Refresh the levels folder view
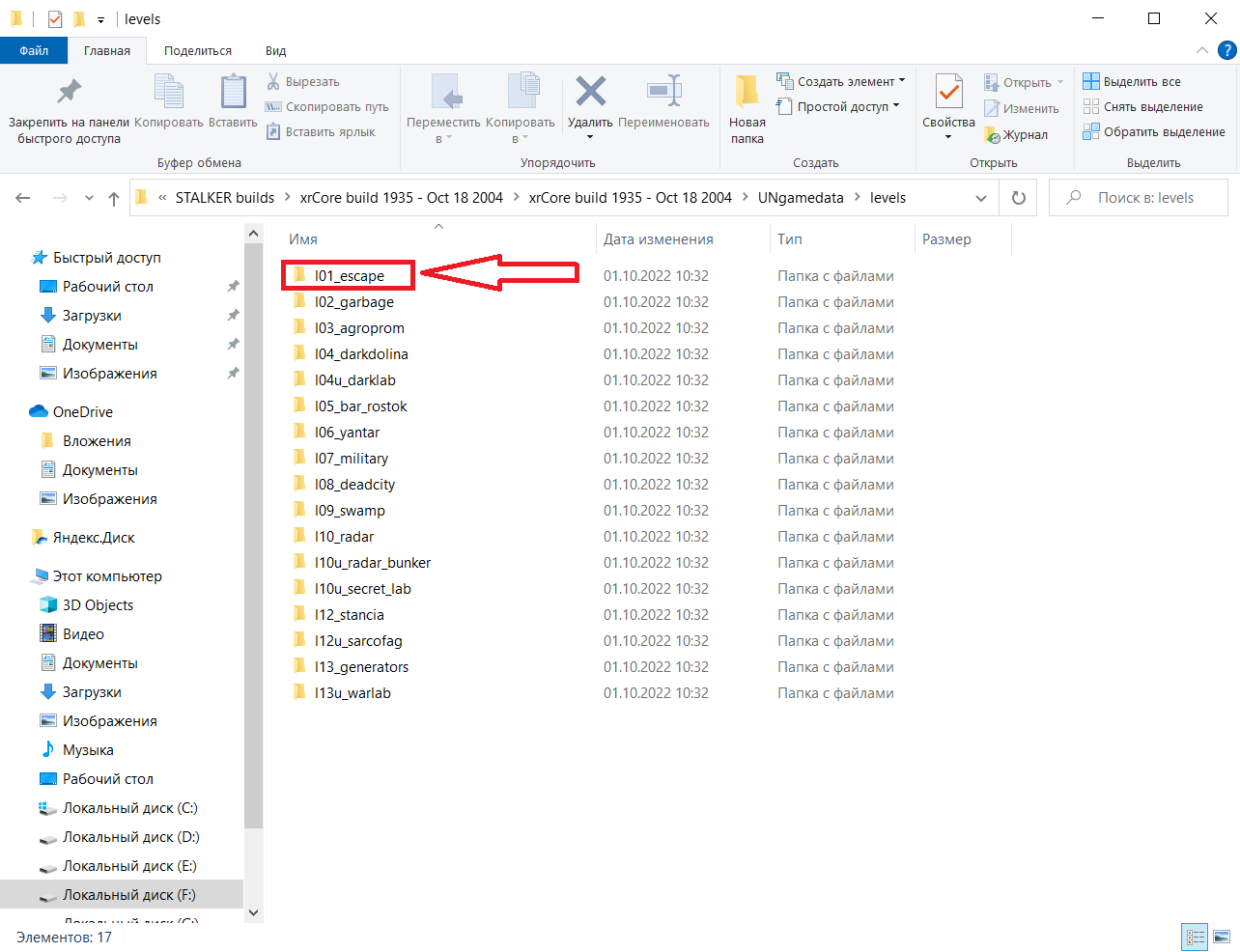The width and height of the screenshot is (1240, 952). click(1018, 198)
